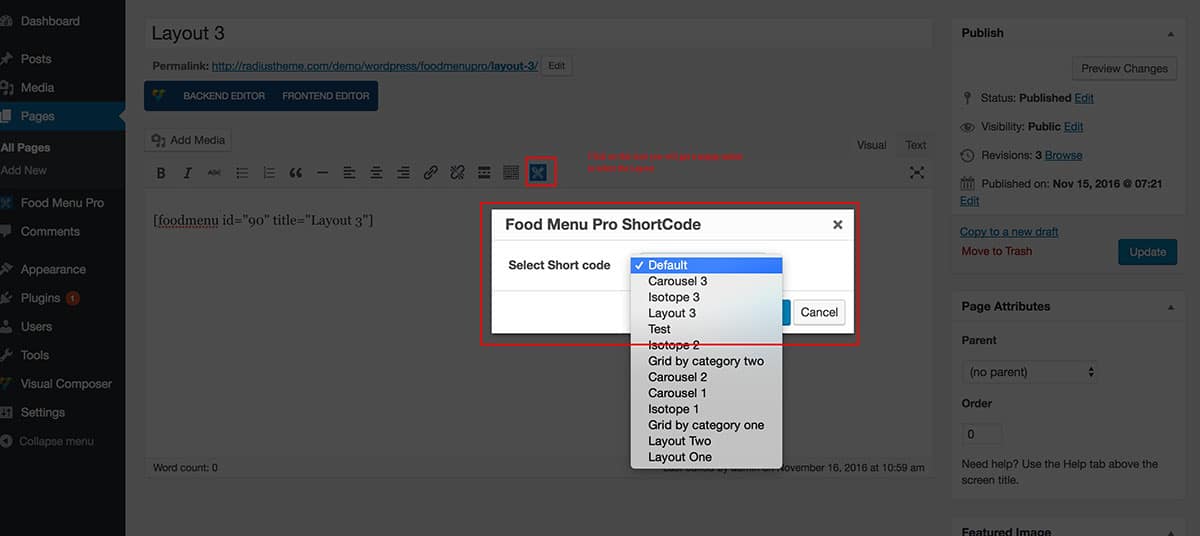Choose Layout 3 from the shortcode list
This screenshot has width=1200, height=536.
[x=706, y=313]
